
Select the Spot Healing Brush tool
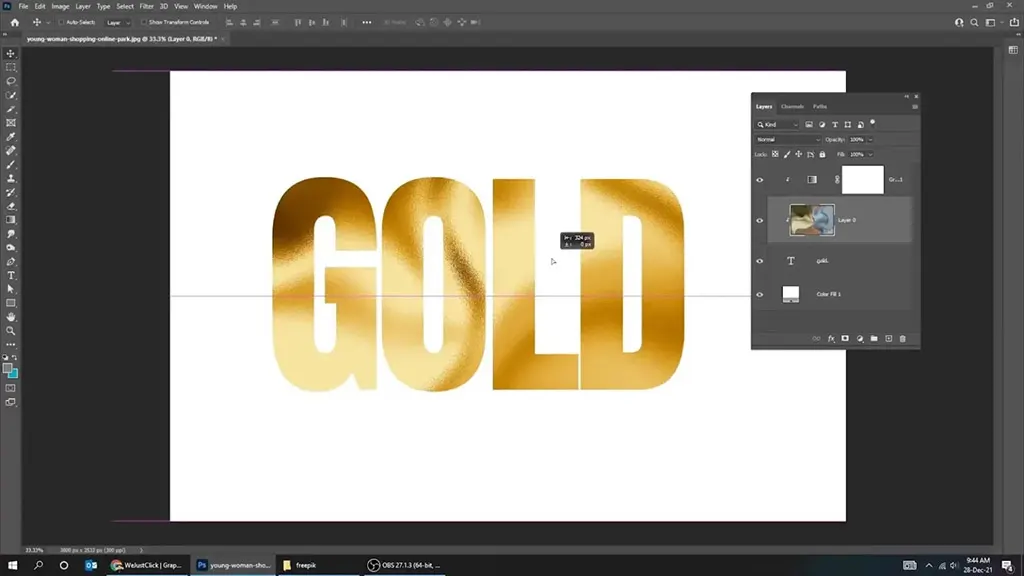pos(10,150)
